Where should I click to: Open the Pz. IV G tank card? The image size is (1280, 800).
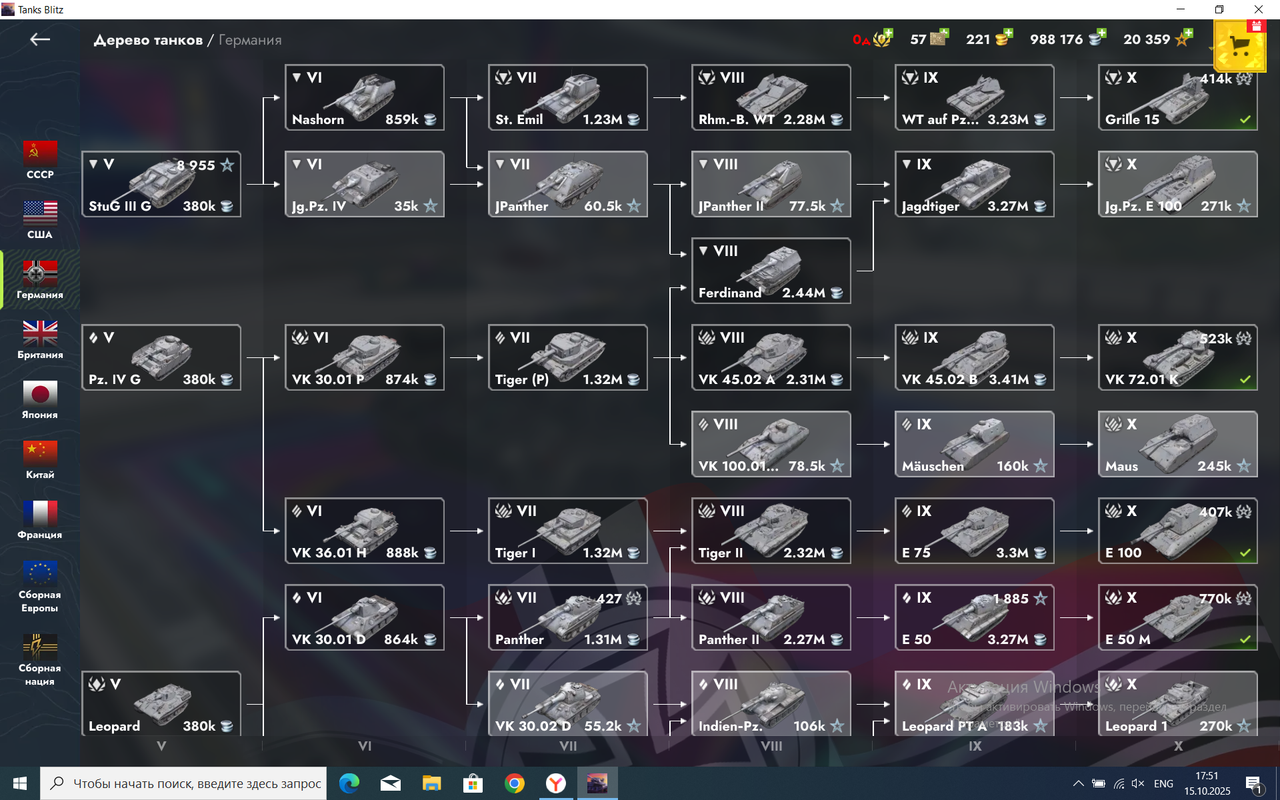coord(161,357)
